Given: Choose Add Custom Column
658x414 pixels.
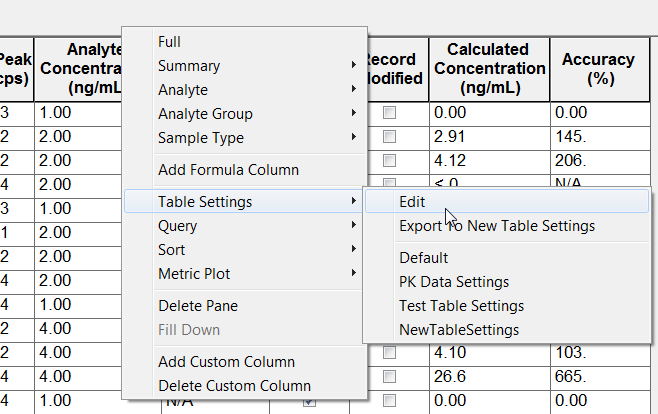Looking at the screenshot, I should [x=227, y=362].
